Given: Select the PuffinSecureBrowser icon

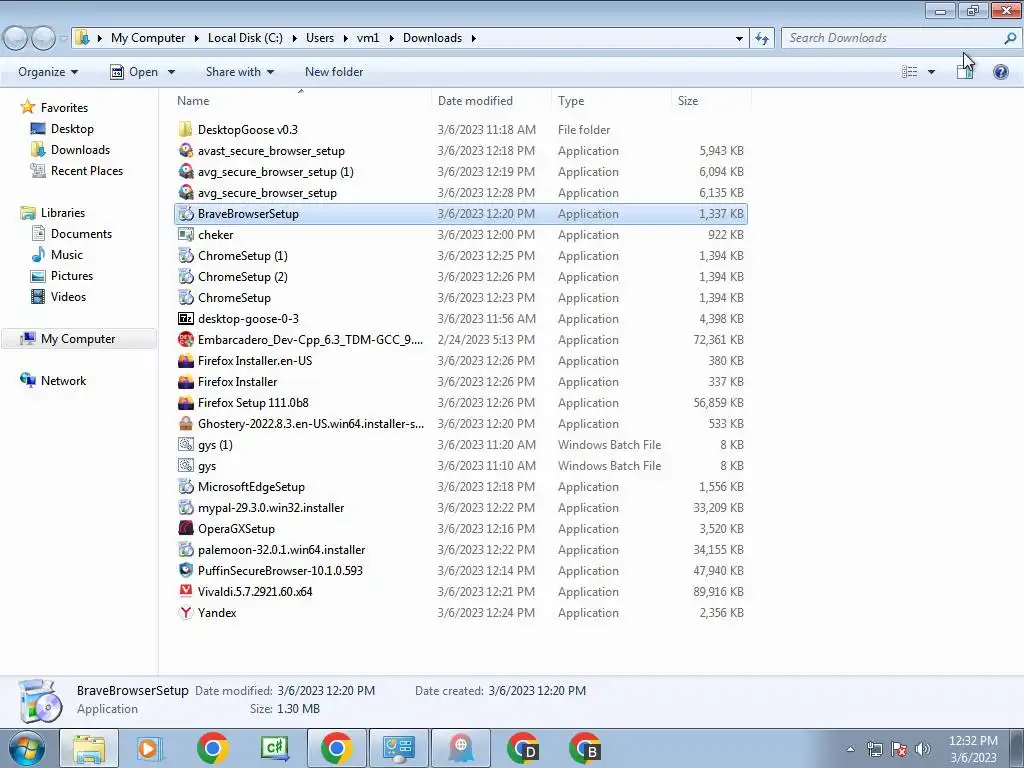Looking at the screenshot, I should [186, 570].
